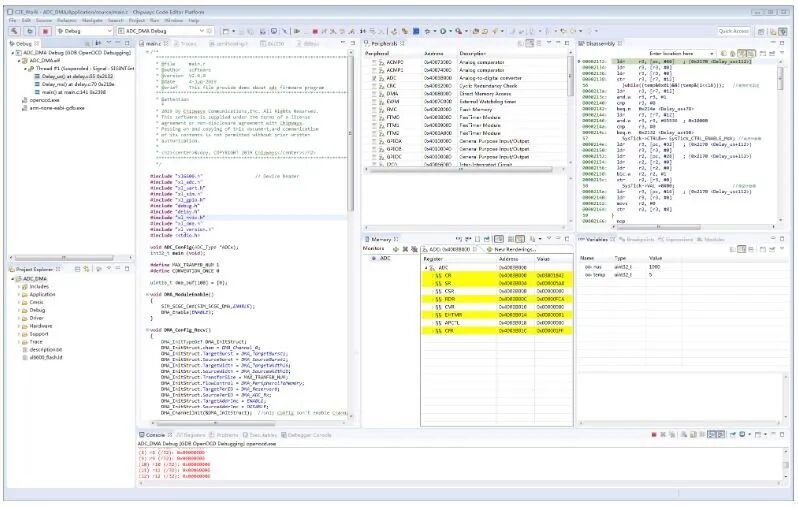Viewport: 798px width, 507px height.
Task: Click the Debug perspective icon near Quick Access
Action: tap(784, 32)
